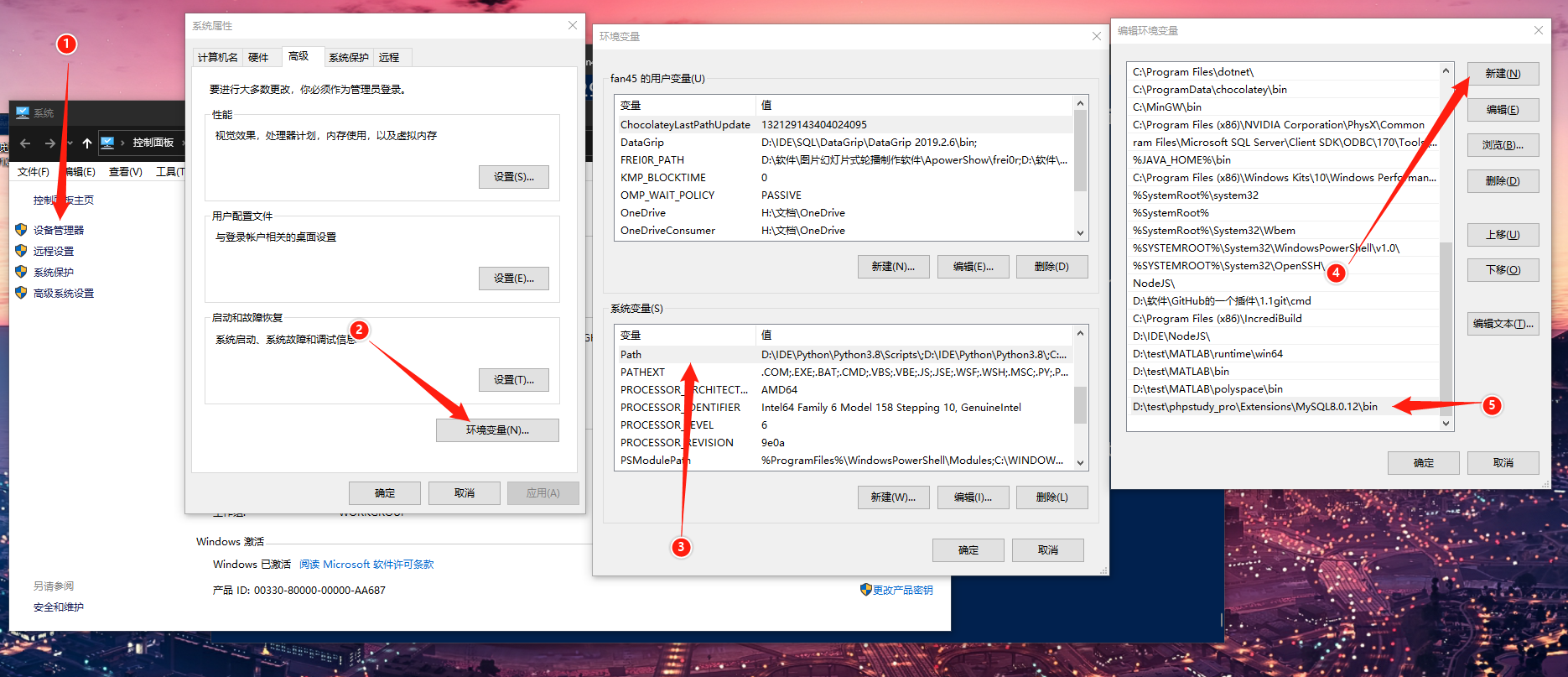Open 查看(V) menu
Image resolution: width=1568 pixels, height=677 pixels.
pyautogui.click(x=126, y=171)
